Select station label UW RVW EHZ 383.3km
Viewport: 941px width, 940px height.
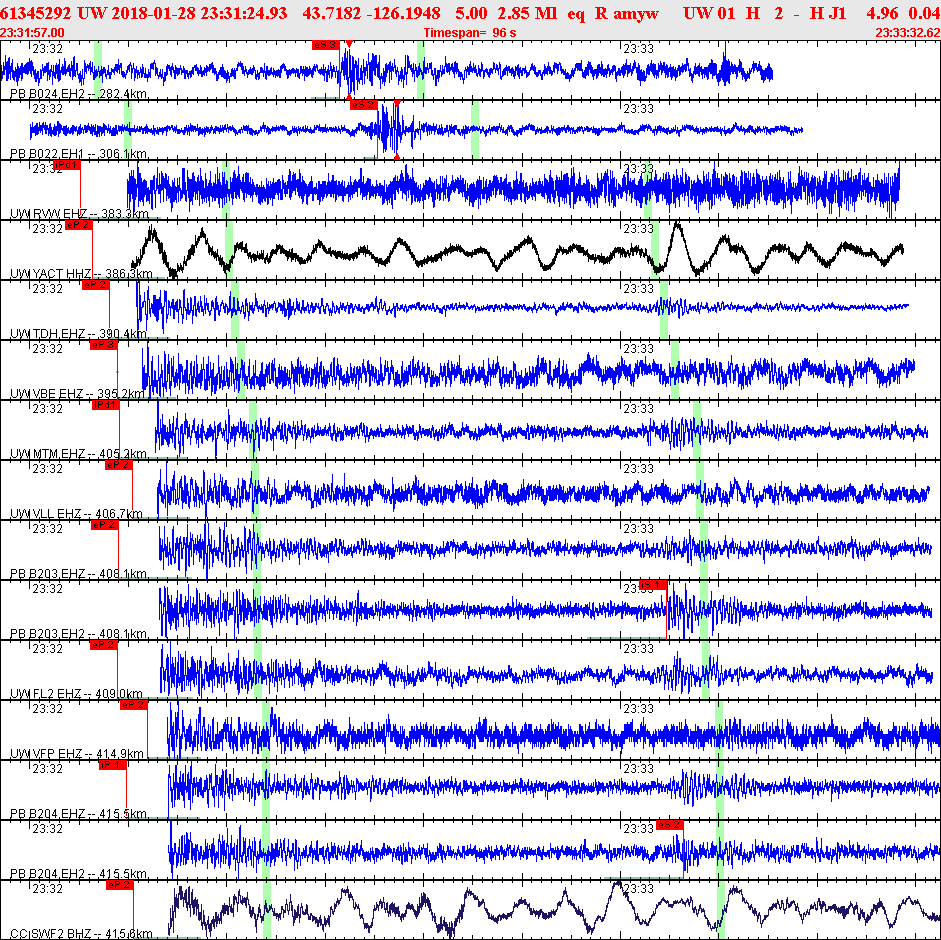[x=79, y=214]
